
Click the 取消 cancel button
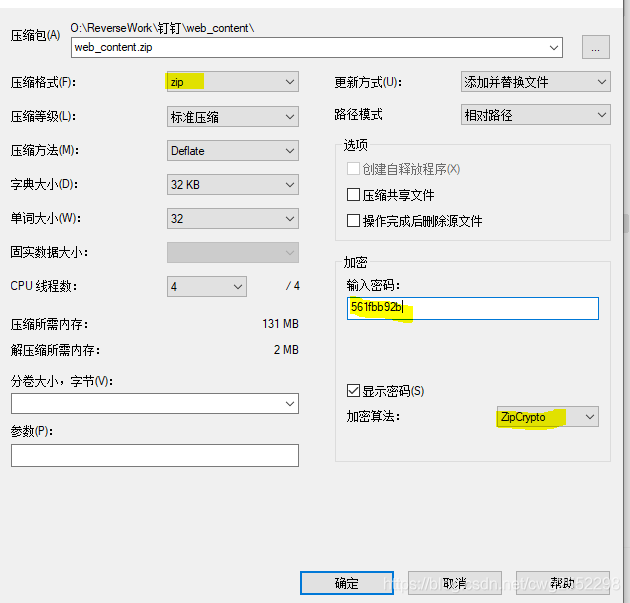(x=455, y=583)
